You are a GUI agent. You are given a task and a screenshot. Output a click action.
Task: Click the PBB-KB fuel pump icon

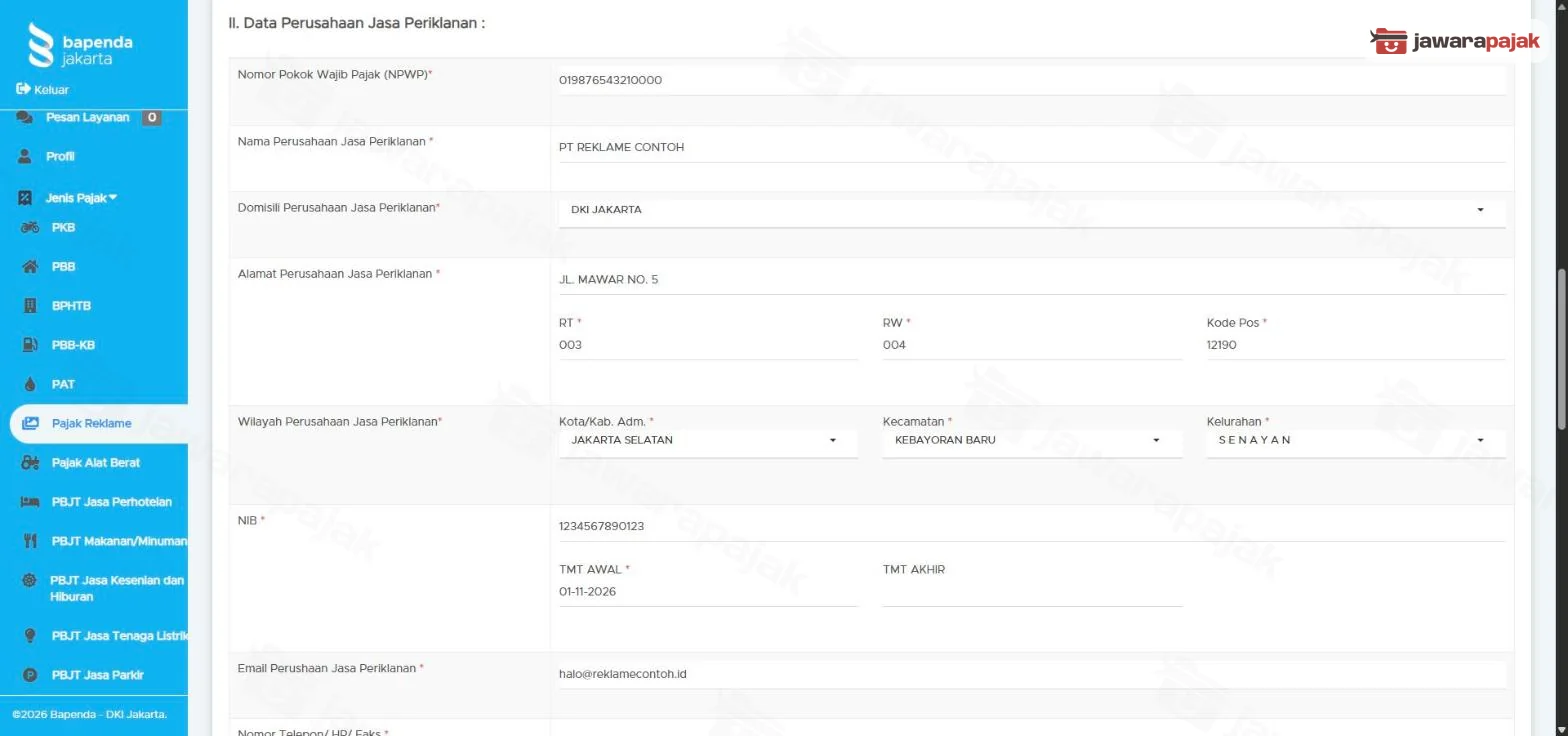point(30,345)
